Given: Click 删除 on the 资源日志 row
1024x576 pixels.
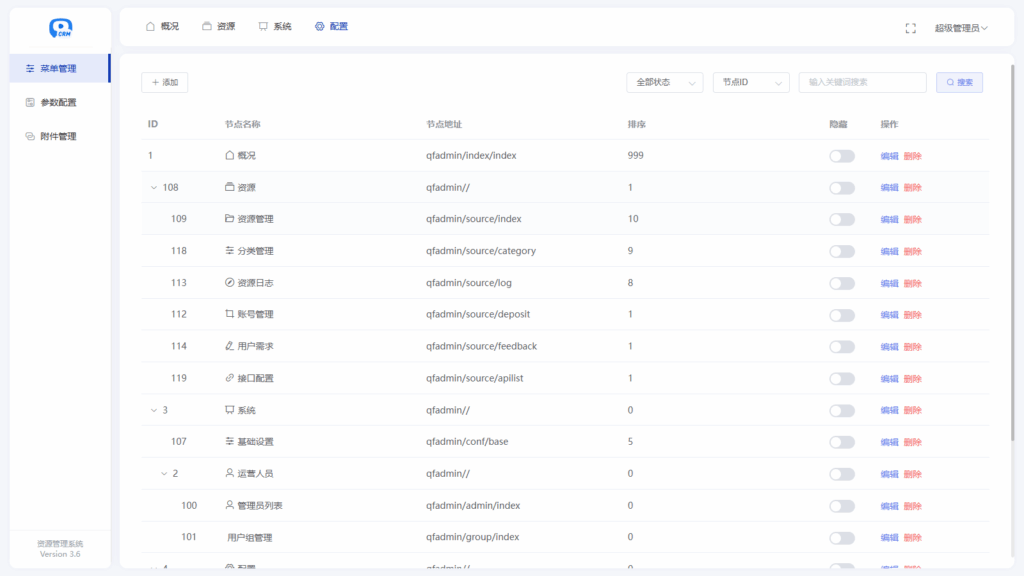Looking at the screenshot, I should pos(913,282).
